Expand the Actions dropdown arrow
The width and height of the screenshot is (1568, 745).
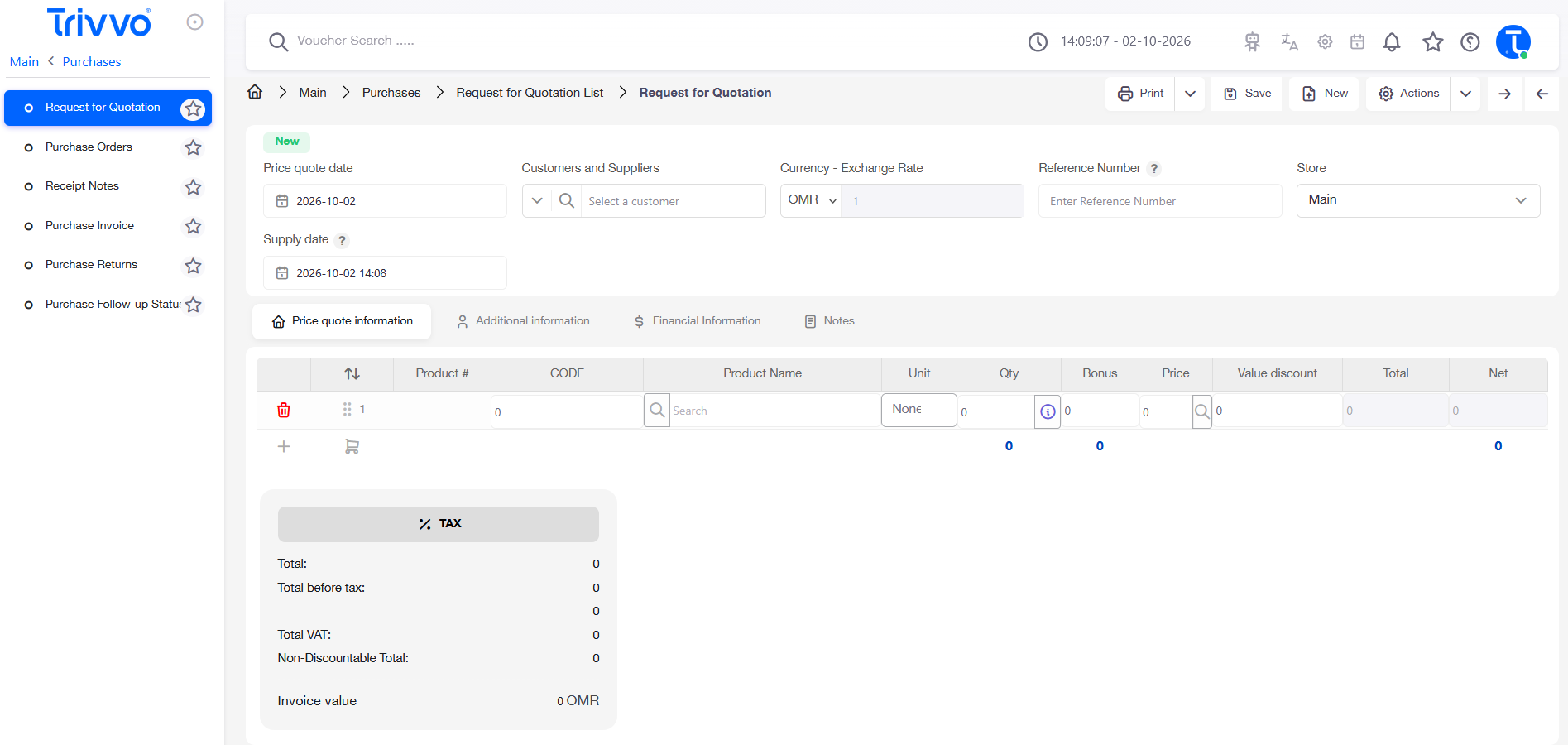[1465, 94]
